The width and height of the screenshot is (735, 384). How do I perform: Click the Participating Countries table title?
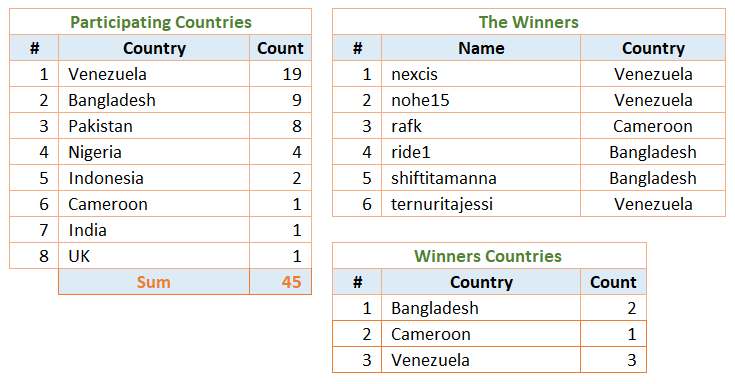160,22
